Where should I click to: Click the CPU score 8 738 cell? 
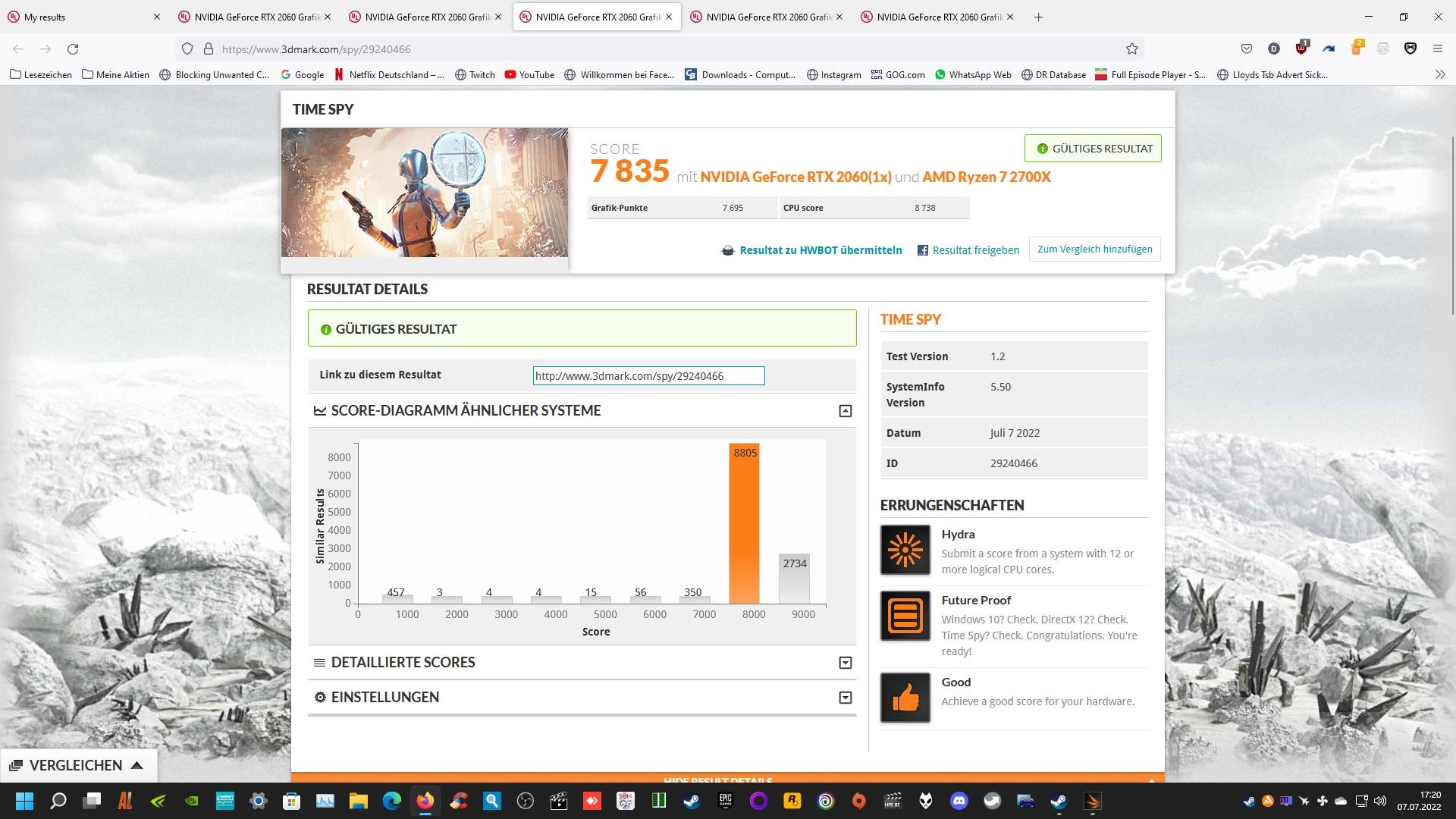pyautogui.click(x=874, y=208)
